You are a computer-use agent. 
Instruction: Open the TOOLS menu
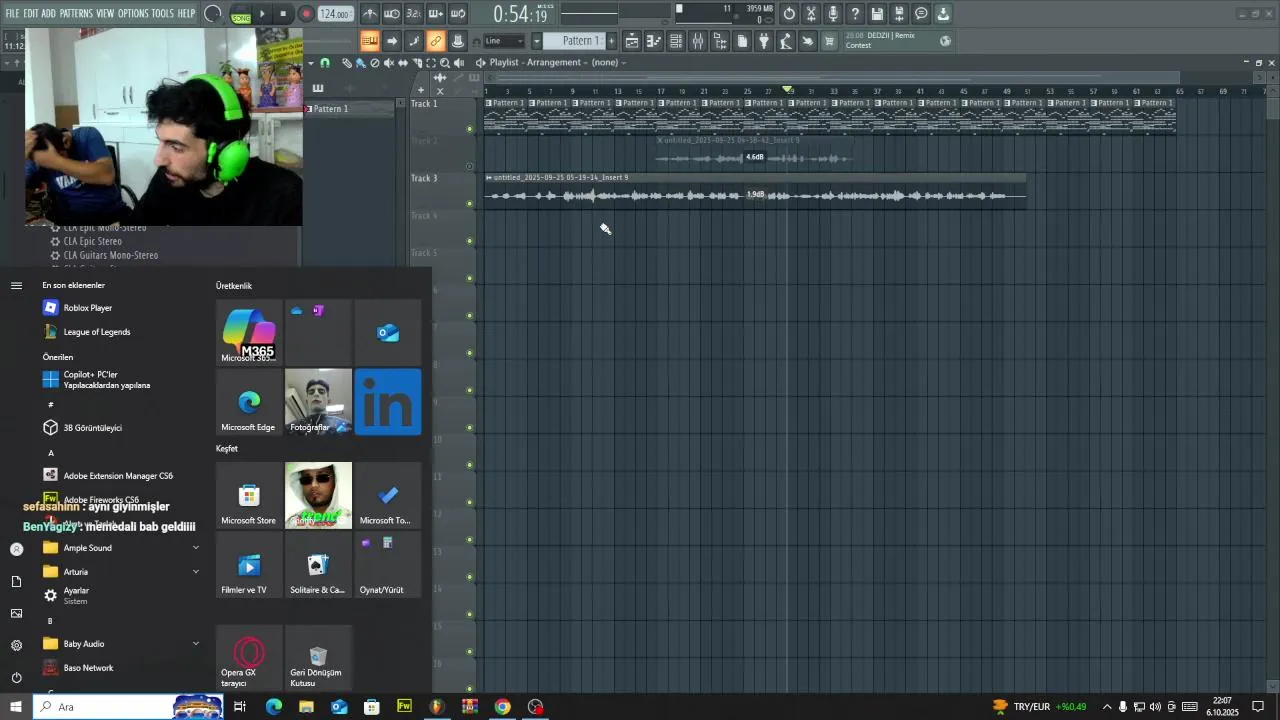(162, 13)
